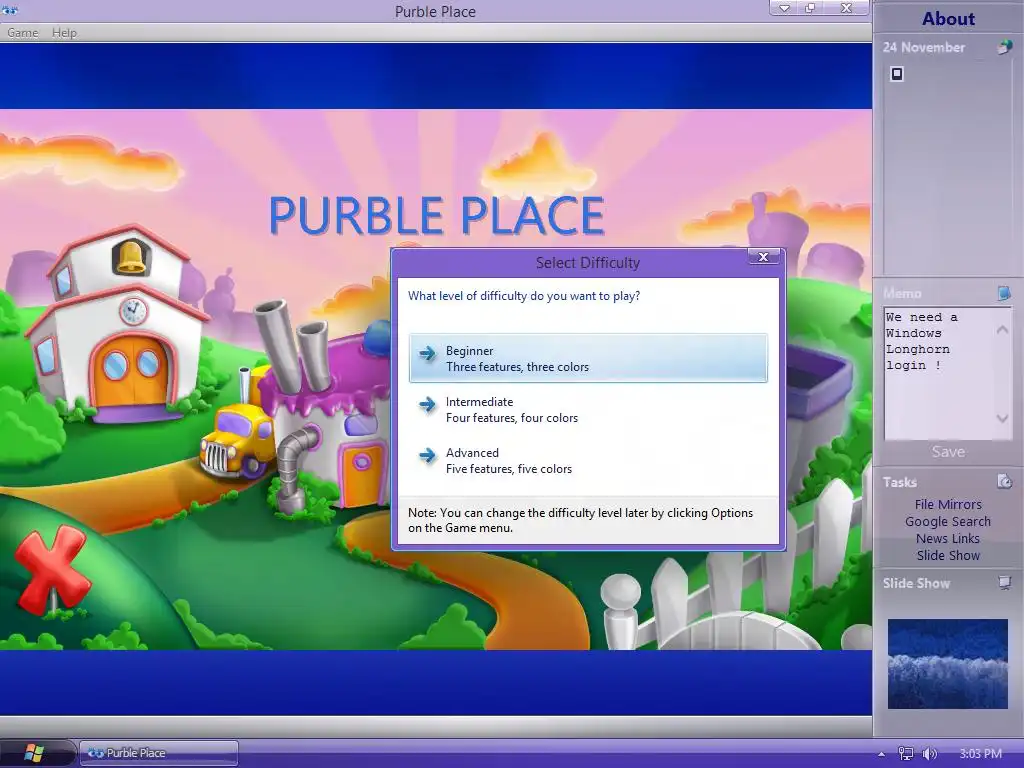Show hidden tray icons arrow

coord(882,754)
